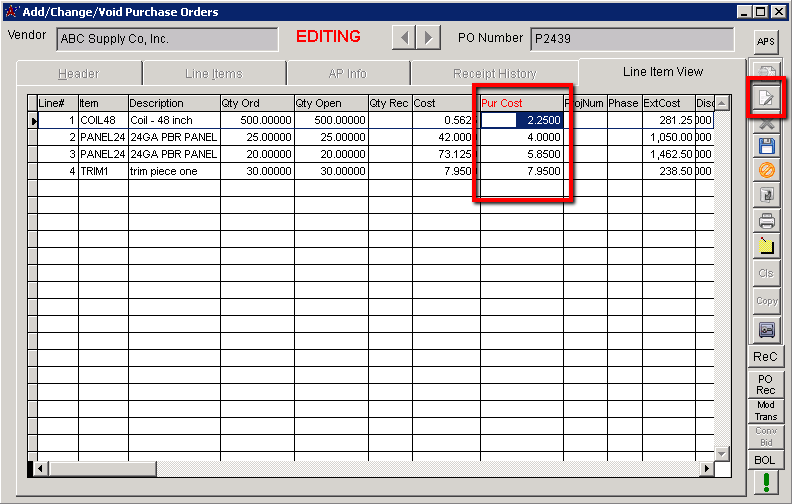Open PO Rec from sidebar
The image size is (792, 504).
click(766, 384)
